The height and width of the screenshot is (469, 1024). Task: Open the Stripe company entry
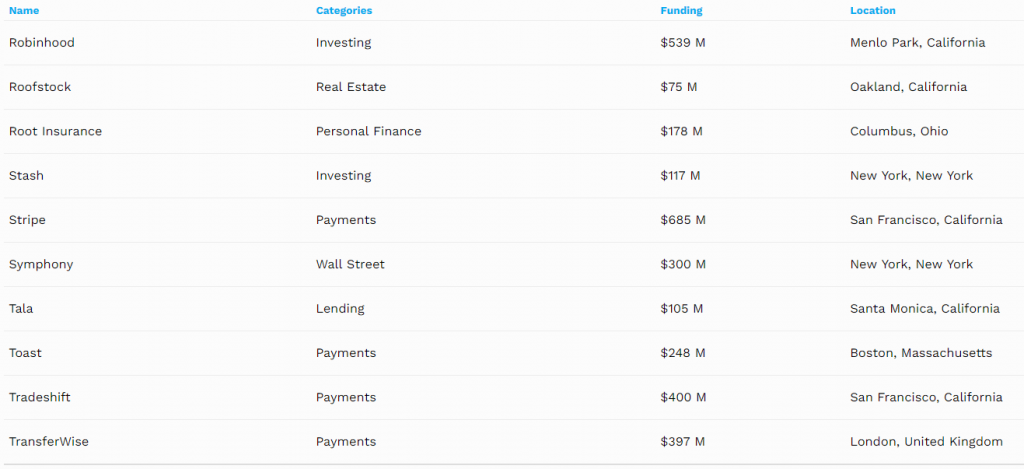pyautogui.click(x=27, y=220)
